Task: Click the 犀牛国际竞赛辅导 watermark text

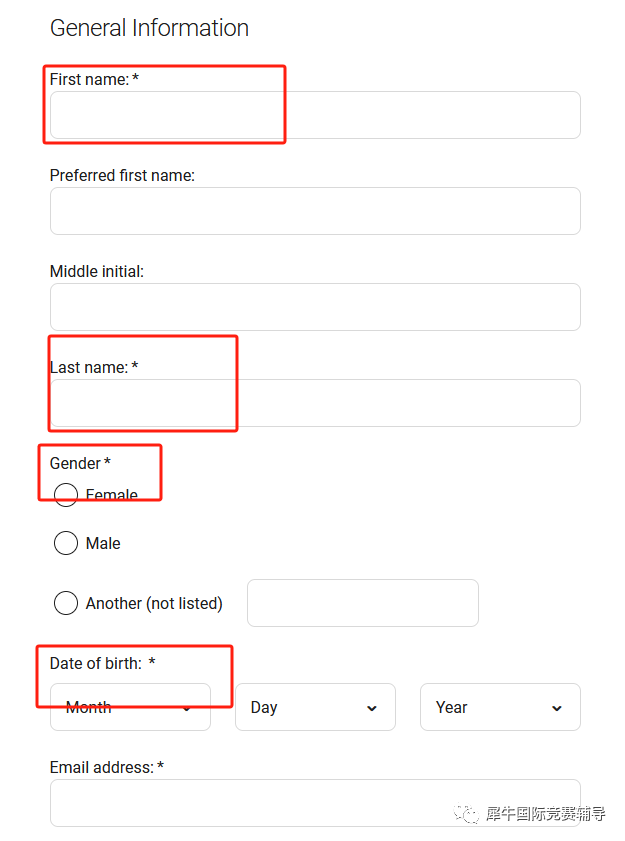Action: click(x=546, y=814)
